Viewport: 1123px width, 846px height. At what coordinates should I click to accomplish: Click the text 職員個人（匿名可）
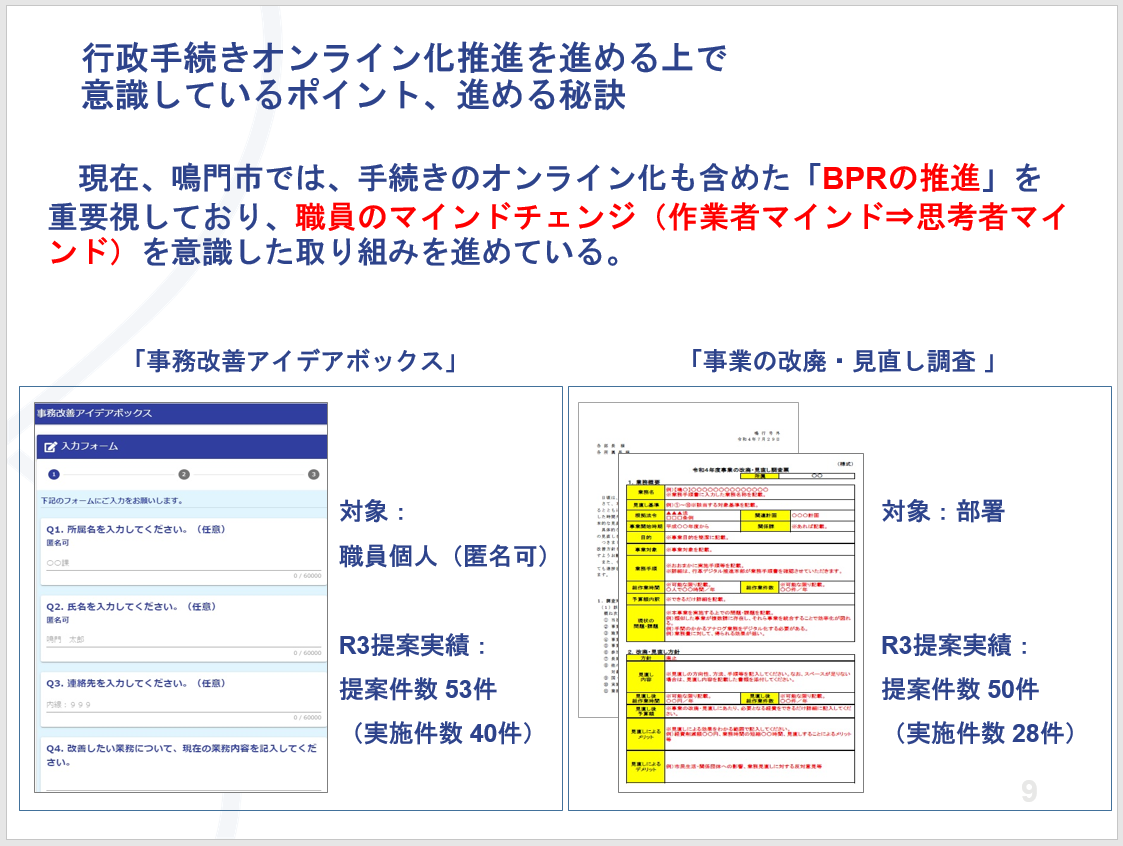click(445, 556)
